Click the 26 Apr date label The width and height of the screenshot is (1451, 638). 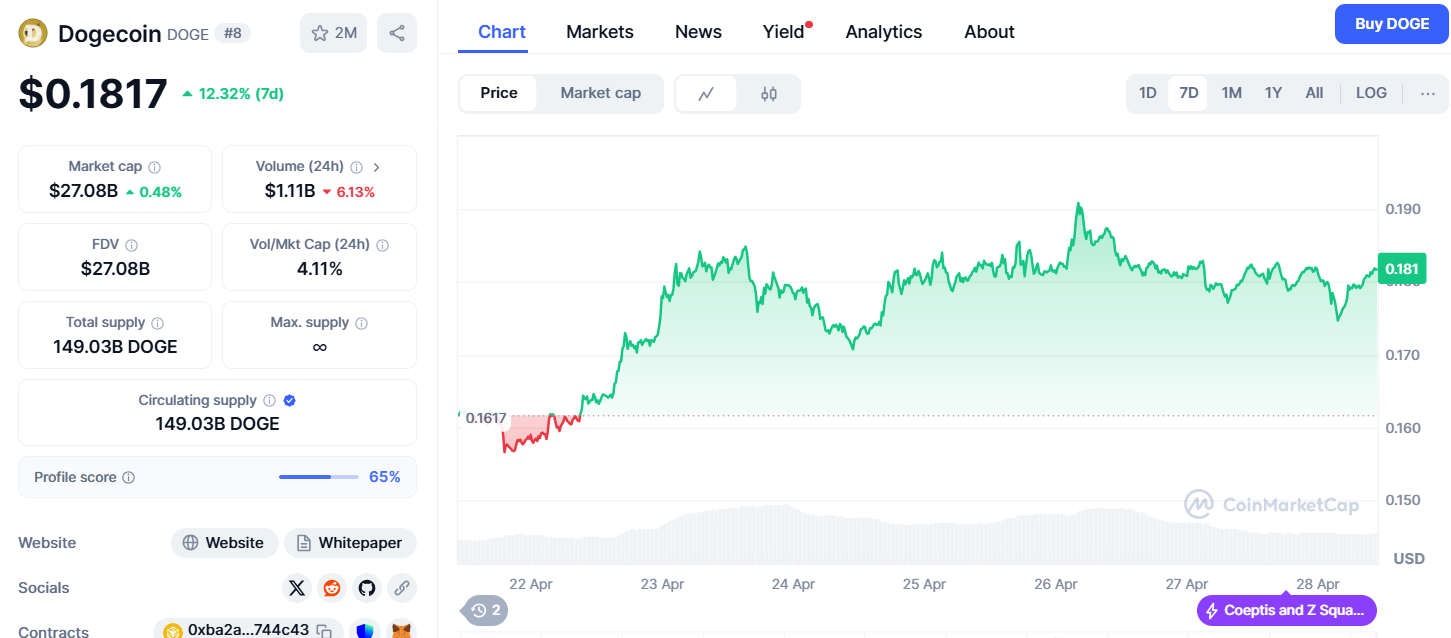click(x=1056, y=584)
